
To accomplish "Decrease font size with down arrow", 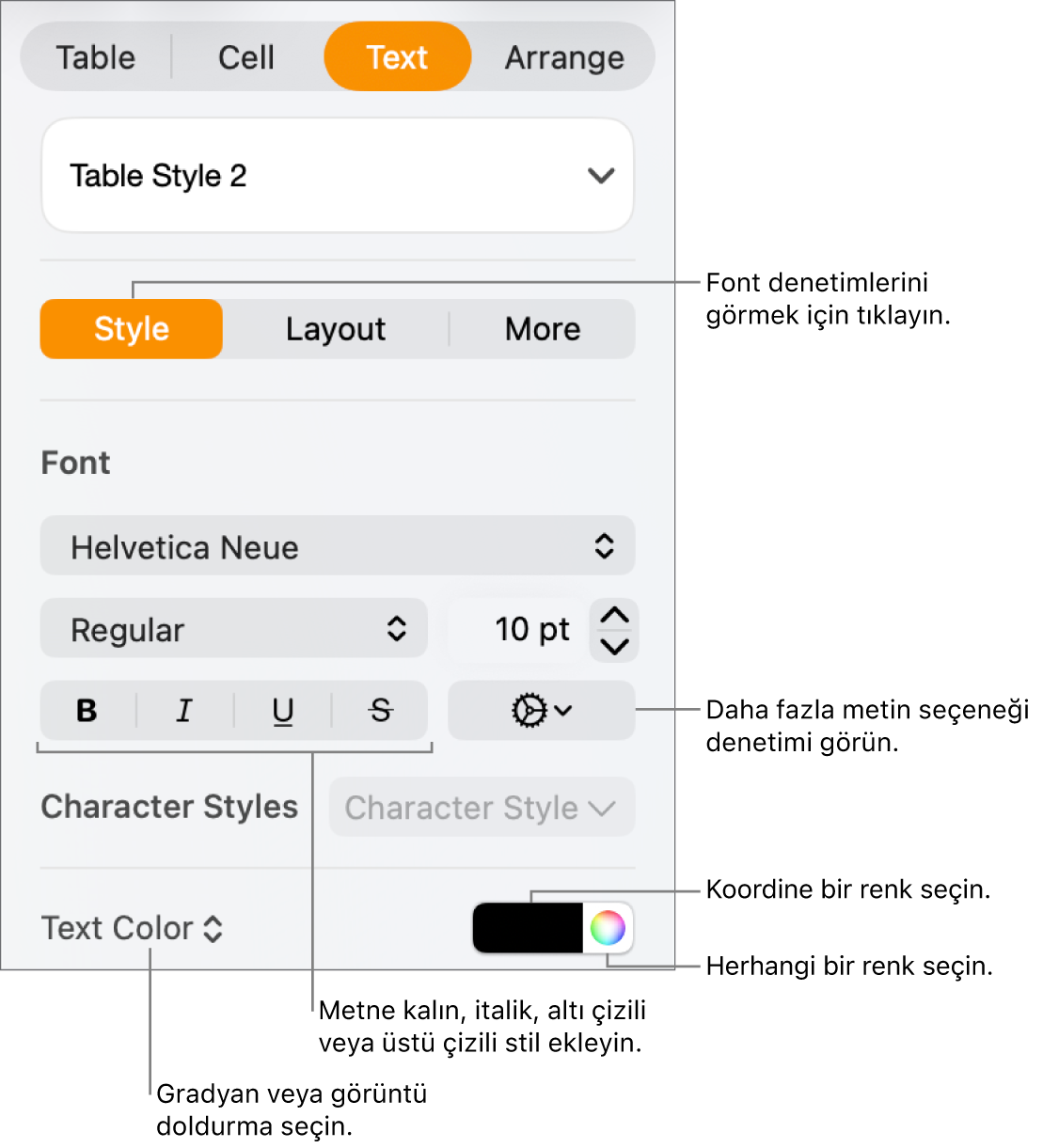I will [614, 646].
